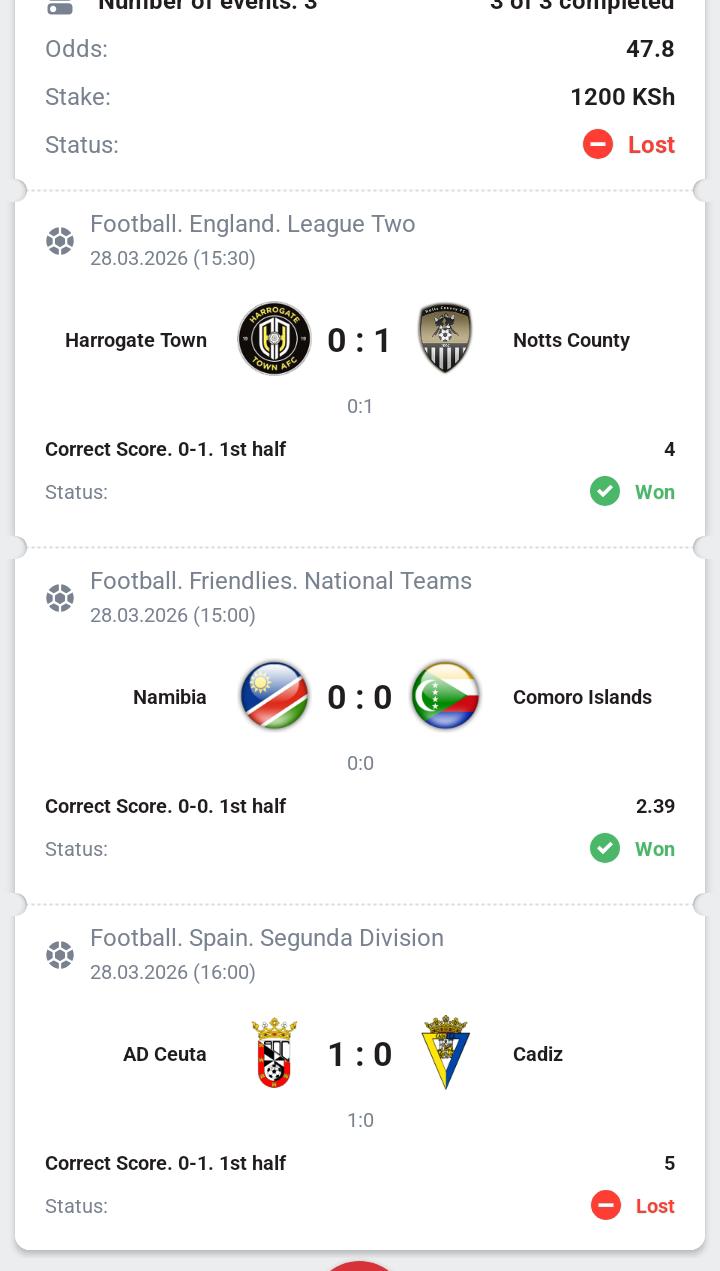Tap the red button at bottom edge
This screenshot has width=720, height=1271.
tap(359, 1265)
